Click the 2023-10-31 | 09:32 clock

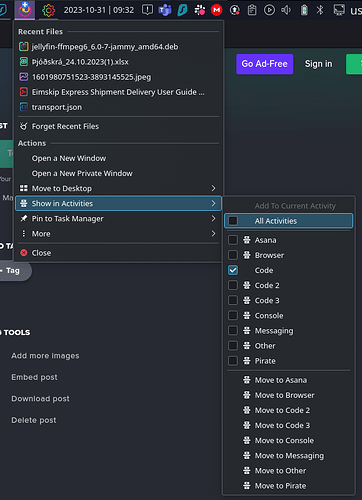click(99, 10)
